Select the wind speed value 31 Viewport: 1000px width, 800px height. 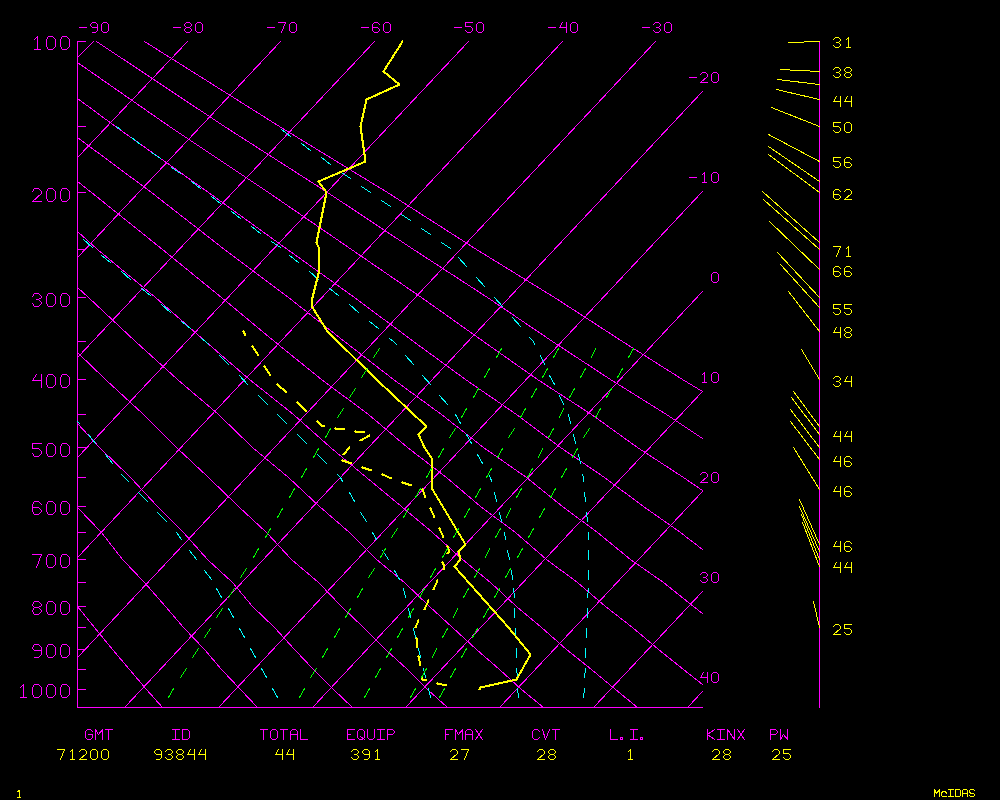842,43
